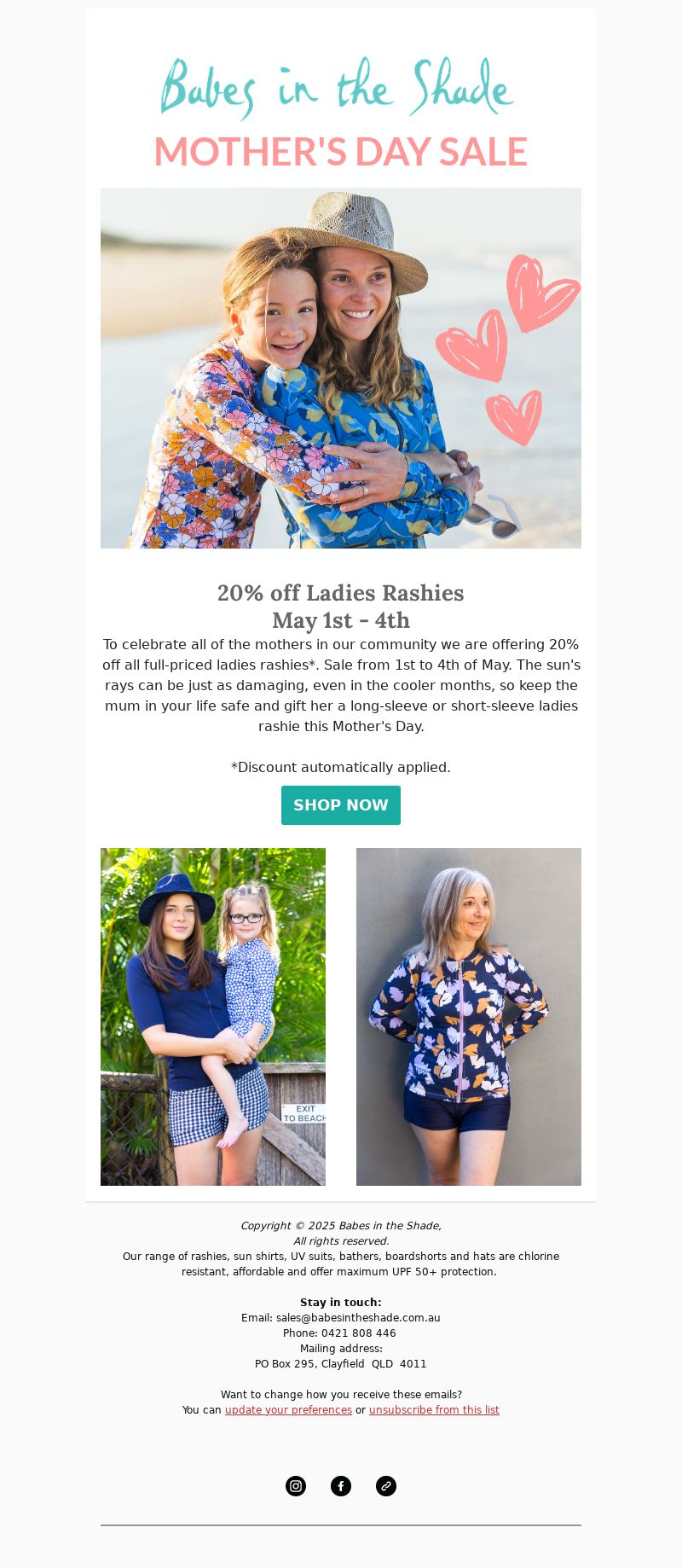
Task: Click the smallest pink heart graphic
Action: [515, 417]
